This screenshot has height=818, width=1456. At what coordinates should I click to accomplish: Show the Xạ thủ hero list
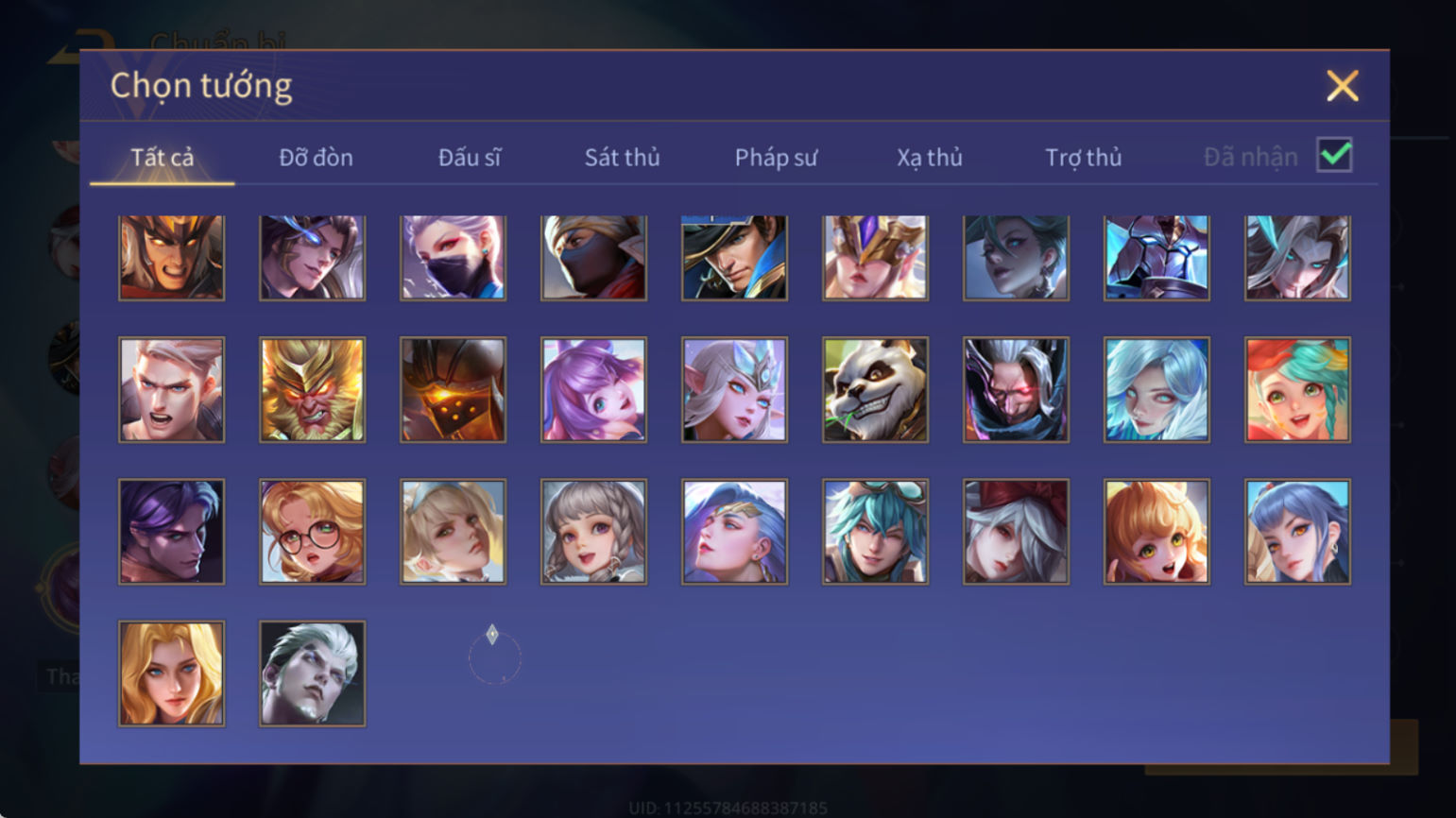(x=930, y=158)
